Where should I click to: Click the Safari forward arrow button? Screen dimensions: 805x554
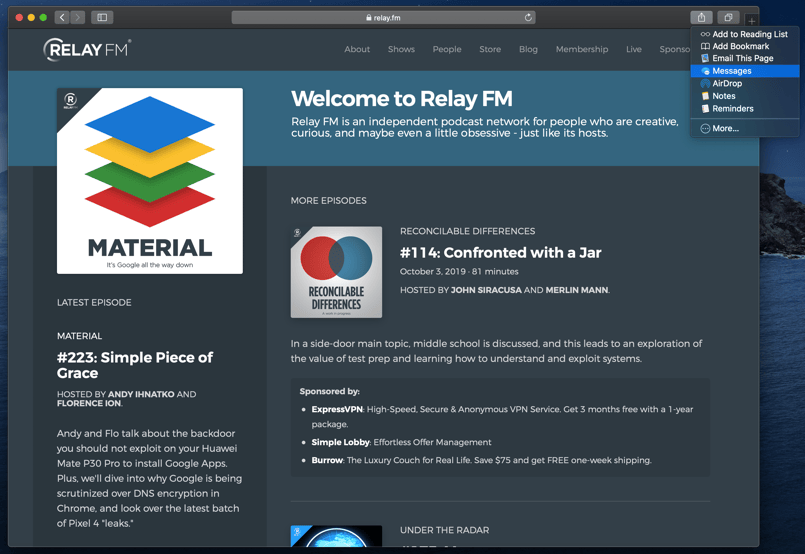point(78,17)
